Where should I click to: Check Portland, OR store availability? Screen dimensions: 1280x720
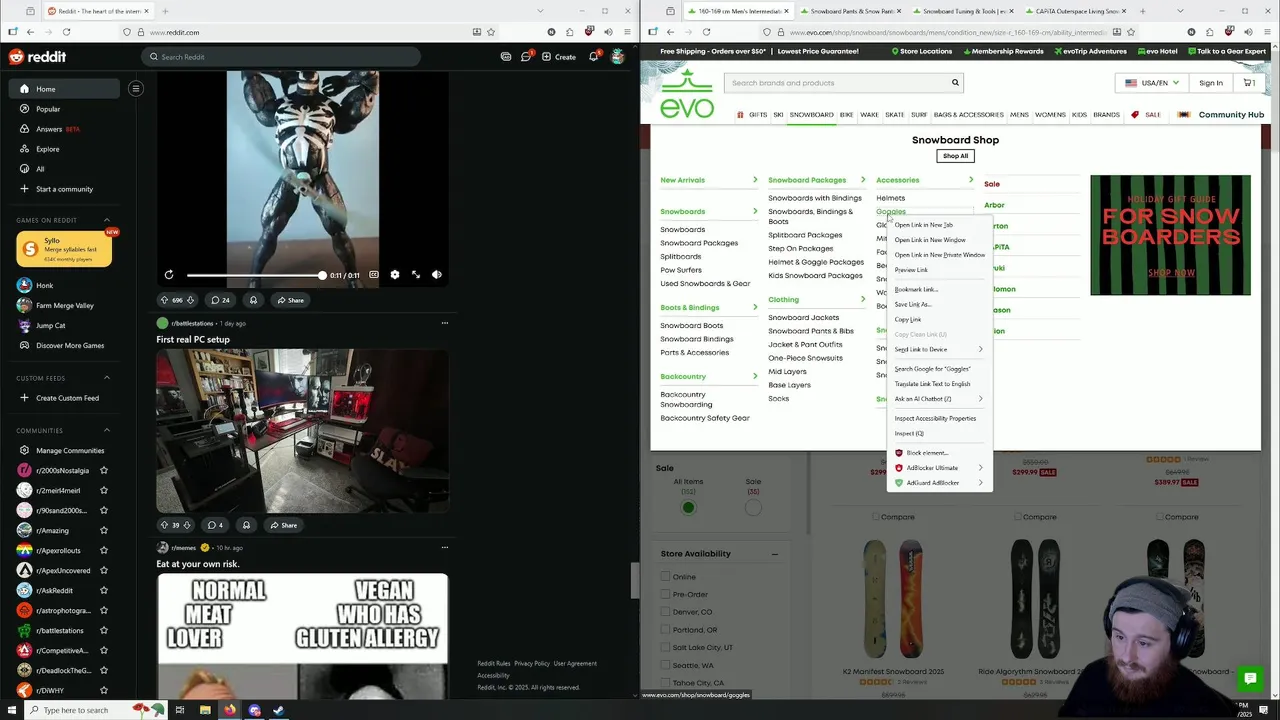pyautogui.click(x=665, y=630)
